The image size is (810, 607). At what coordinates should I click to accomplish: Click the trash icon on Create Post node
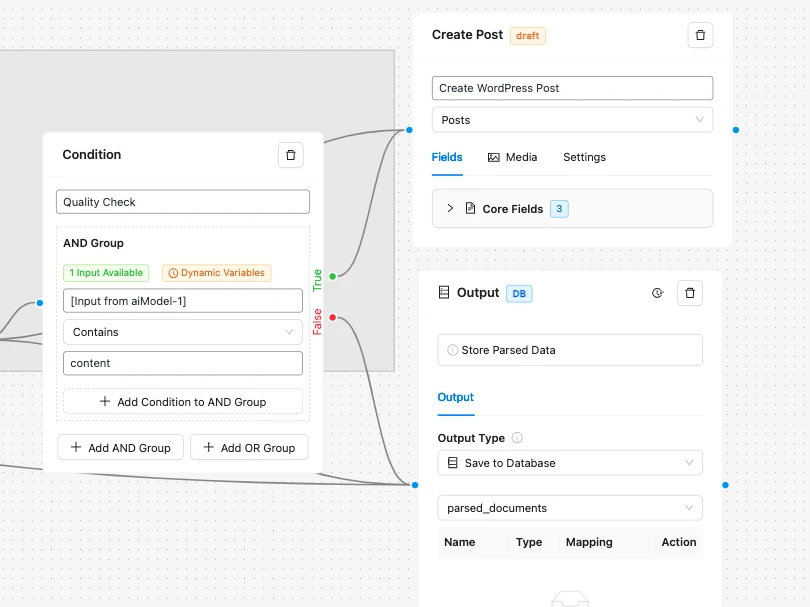tap(700, 35)
